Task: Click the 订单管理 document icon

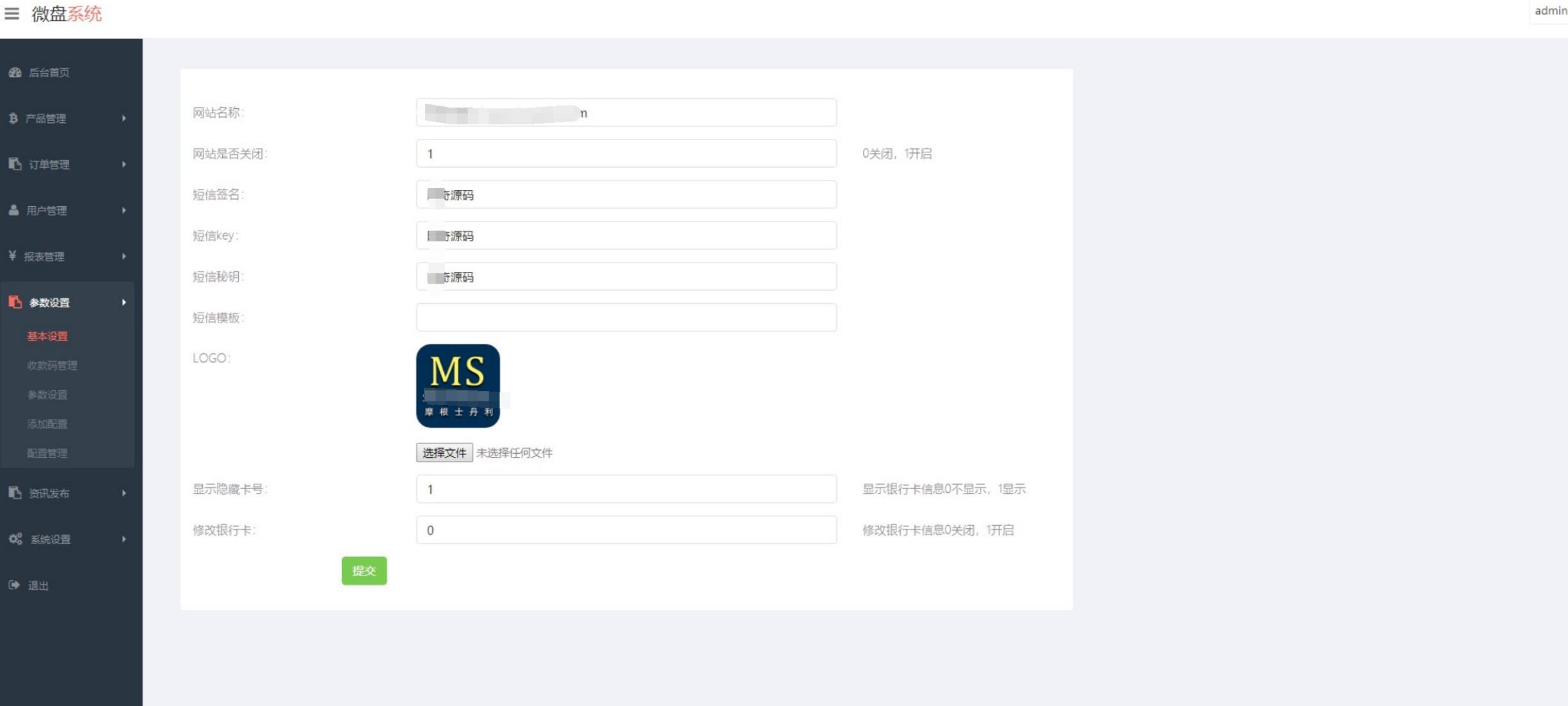Action: coord(15,164)
